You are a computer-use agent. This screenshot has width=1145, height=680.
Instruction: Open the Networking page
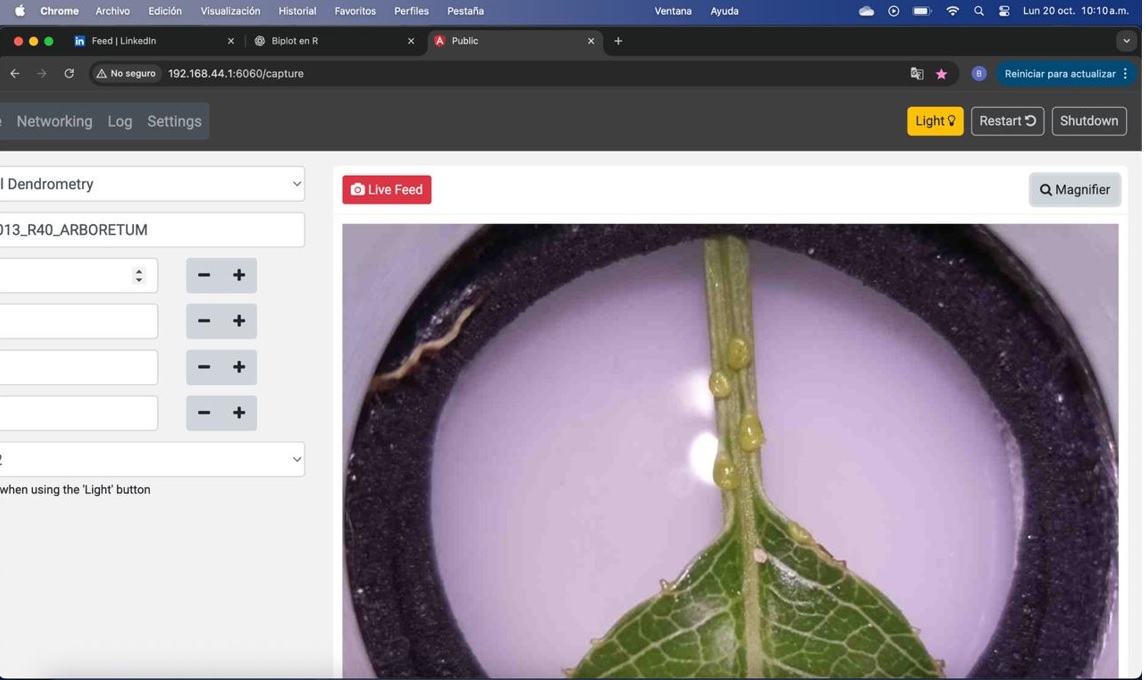point(55,121)
